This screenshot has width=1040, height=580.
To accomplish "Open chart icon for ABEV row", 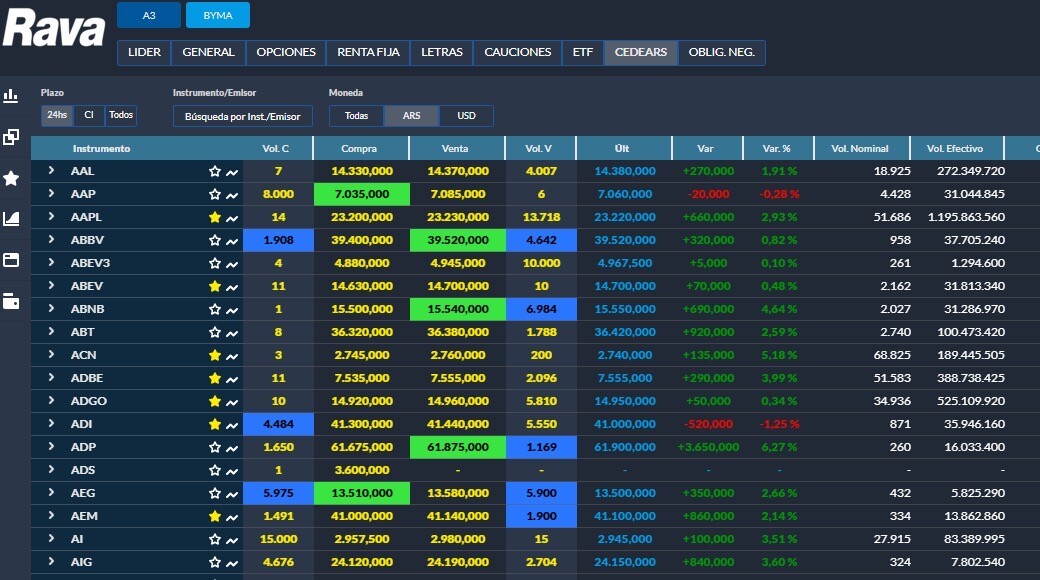I will [x=231, y=287].
